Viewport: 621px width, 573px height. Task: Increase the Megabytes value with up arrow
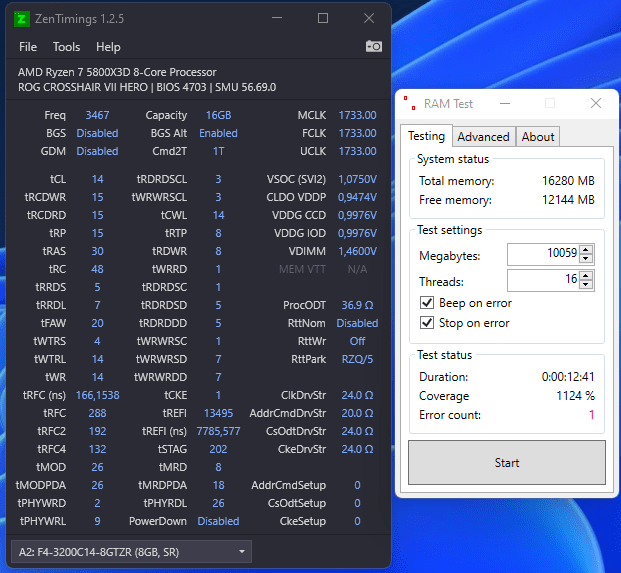(x=586, y=249)
